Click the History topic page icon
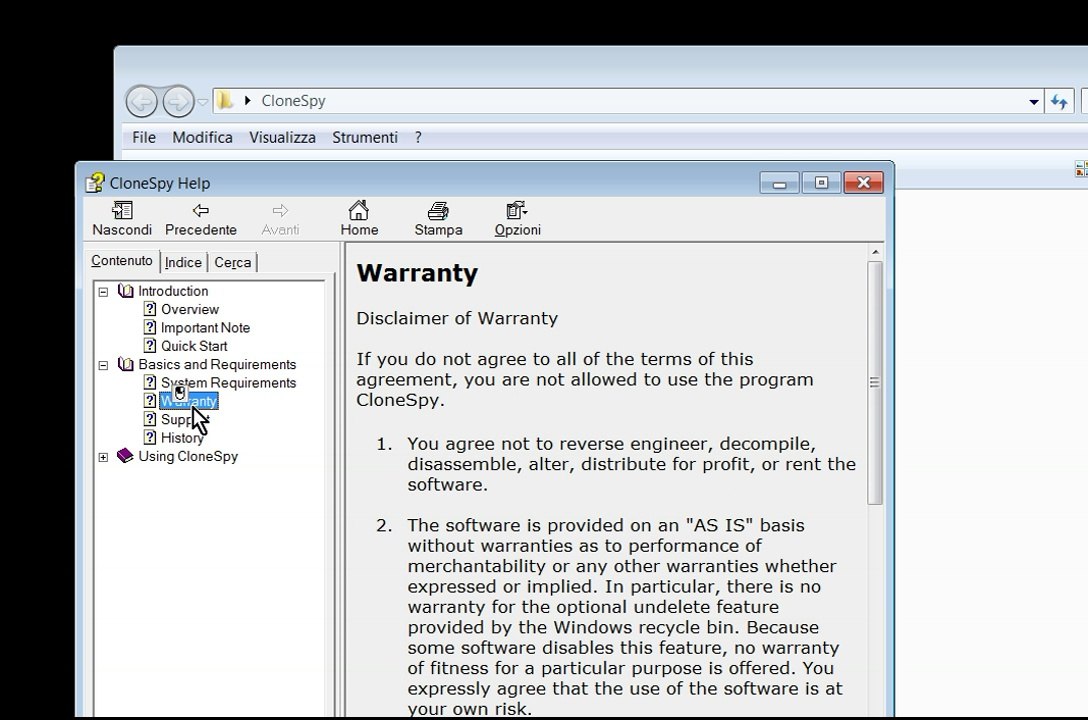Image resolution: width=1088 pixels, height=720 pixels. 150,438
